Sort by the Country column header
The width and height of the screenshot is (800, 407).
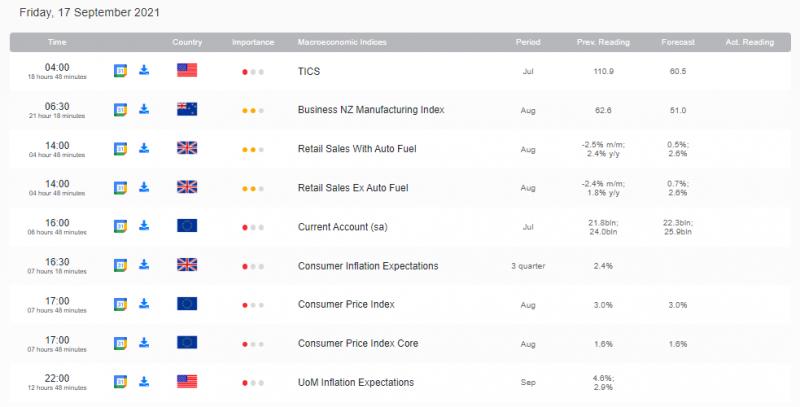[187, 42]
